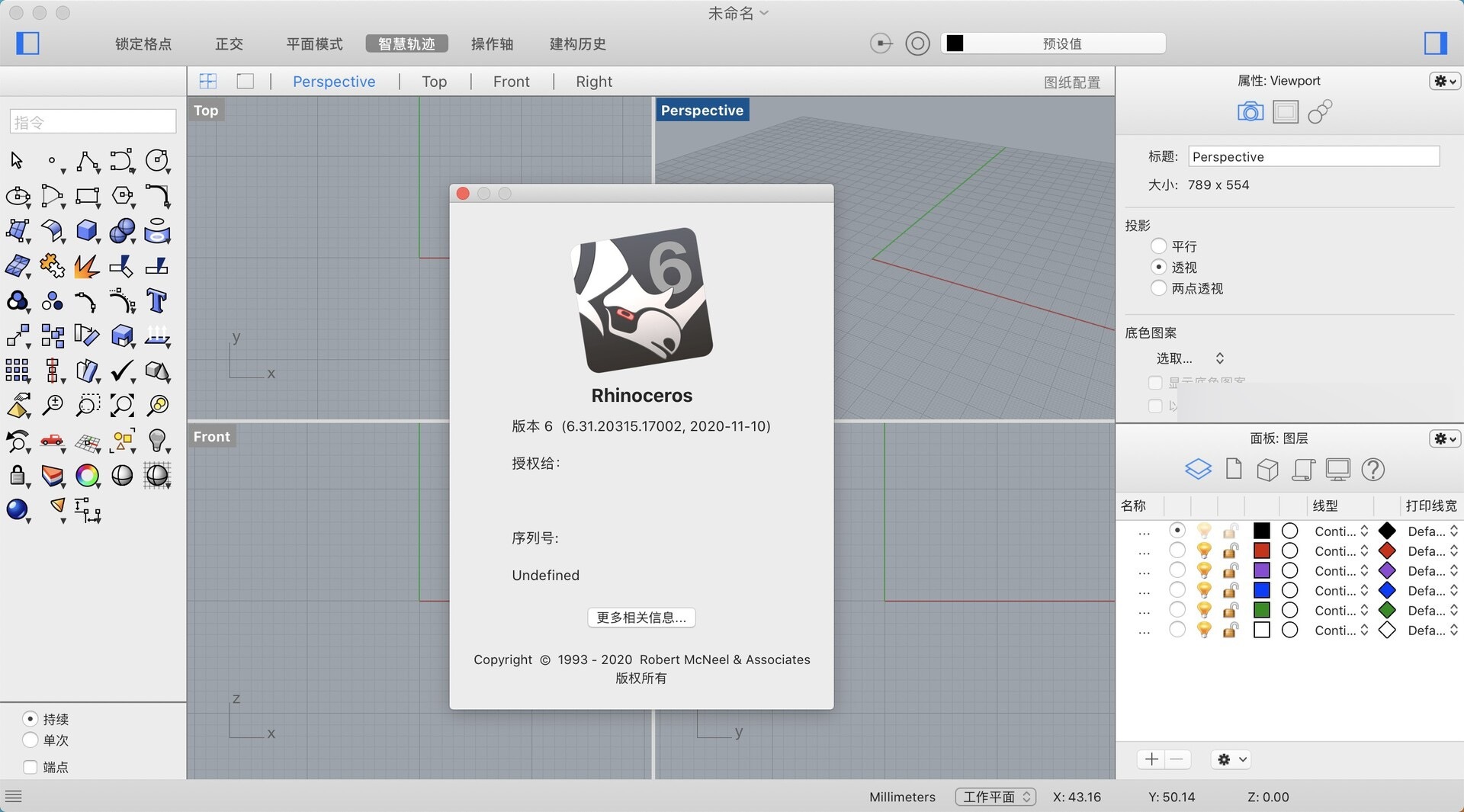
Task: Click the black color swatch of first layer
Action: (1262, 531)
